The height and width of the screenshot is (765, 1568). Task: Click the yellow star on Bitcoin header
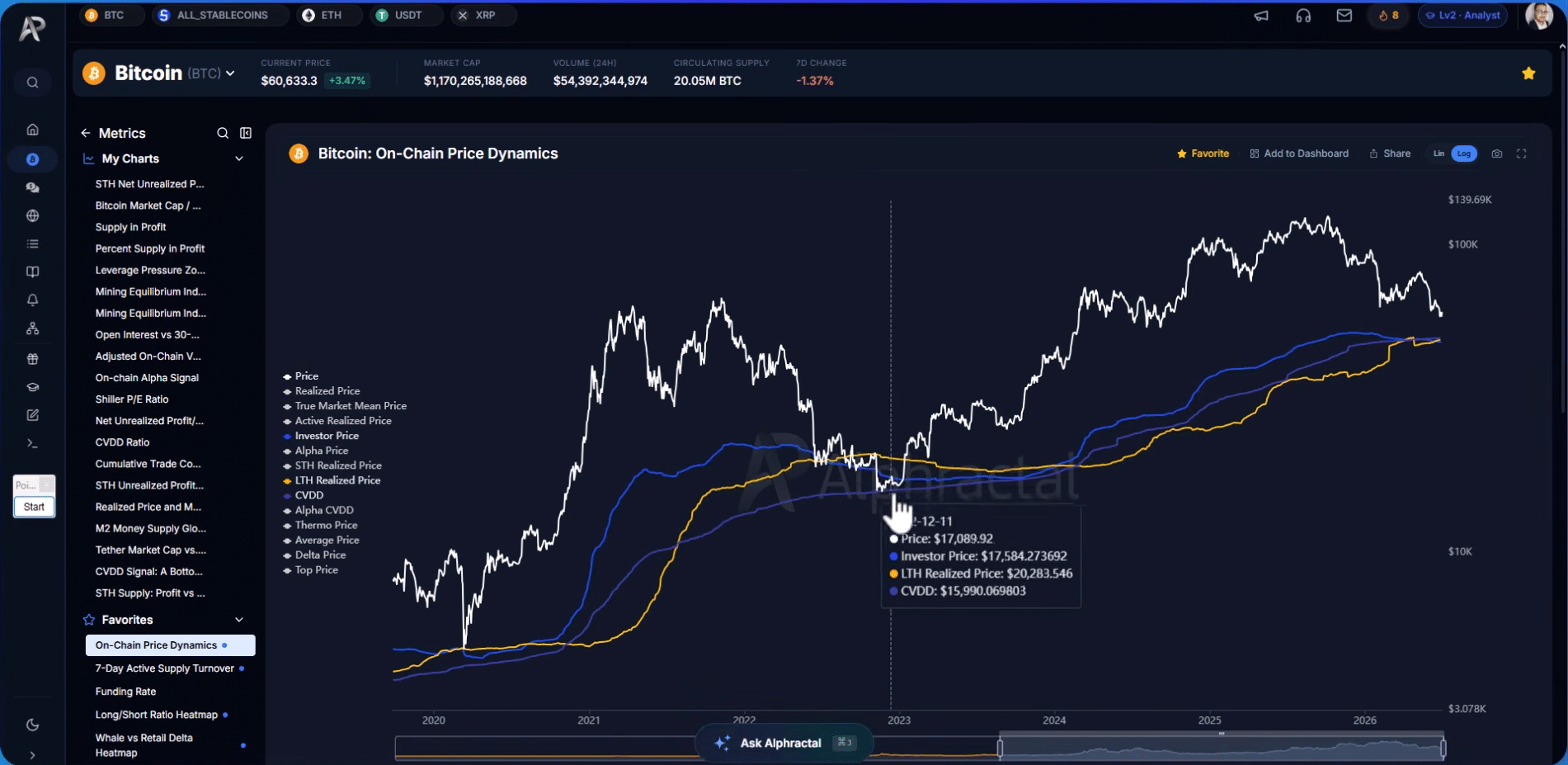(x=1528, y=73)
